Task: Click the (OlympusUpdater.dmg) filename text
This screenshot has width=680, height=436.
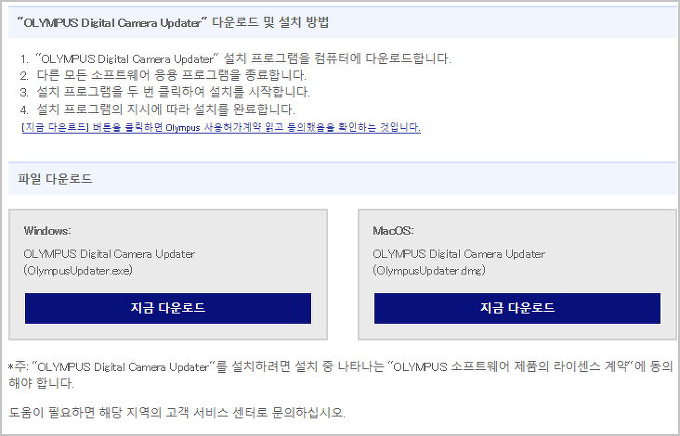Action: coord(427,270)
